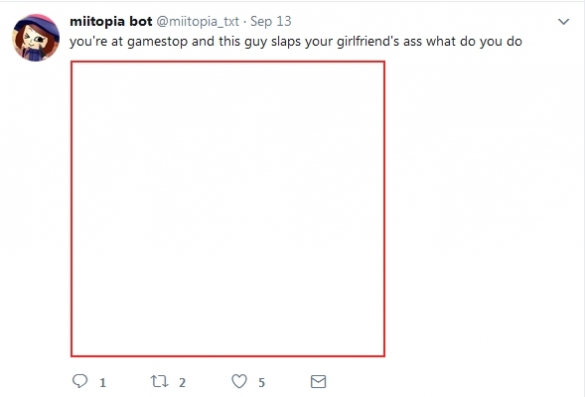Click the retweet count number 2
The image size is (585, 397).
coord(182,382)
